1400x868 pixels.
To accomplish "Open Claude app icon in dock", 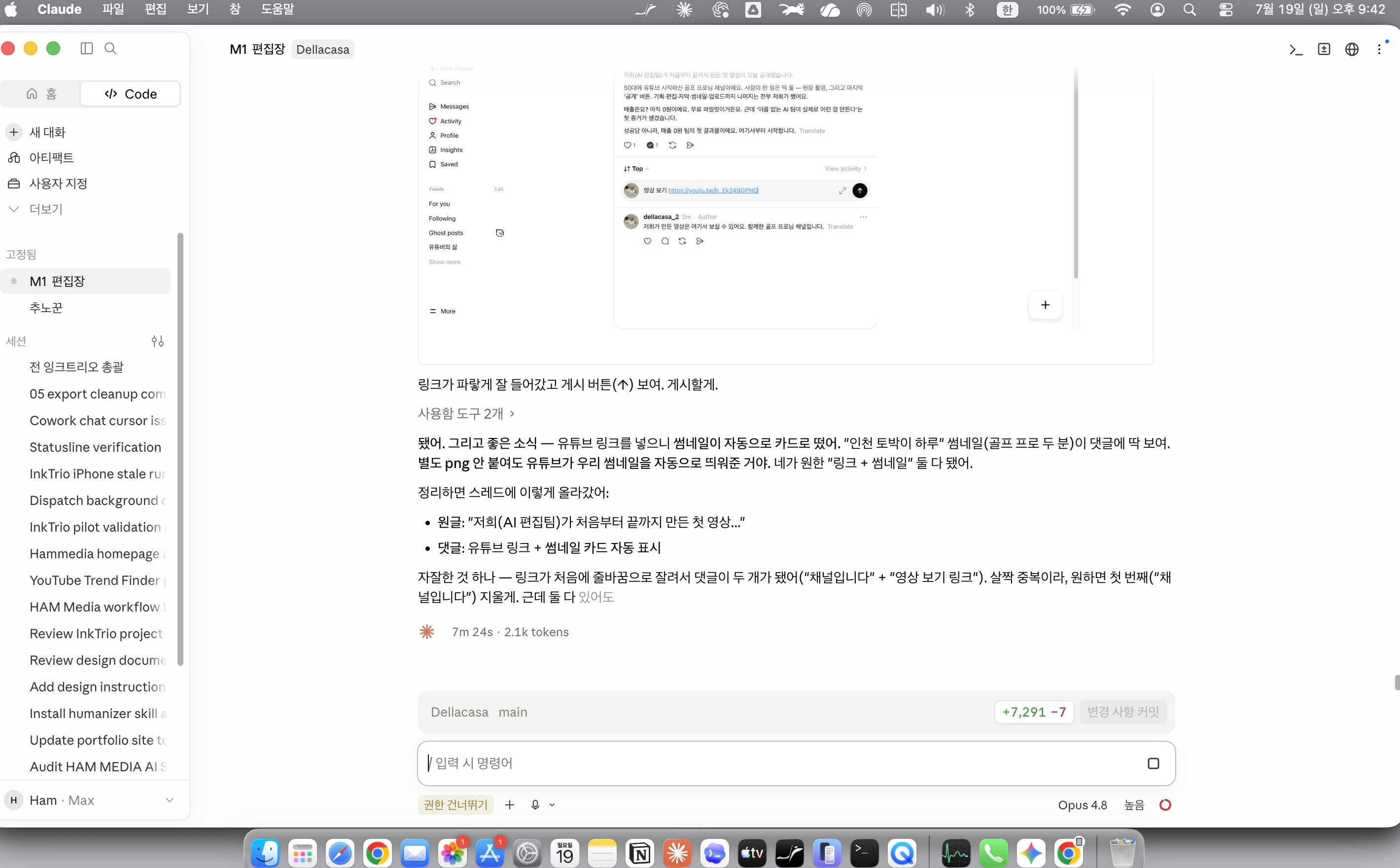I will [677, 853].
